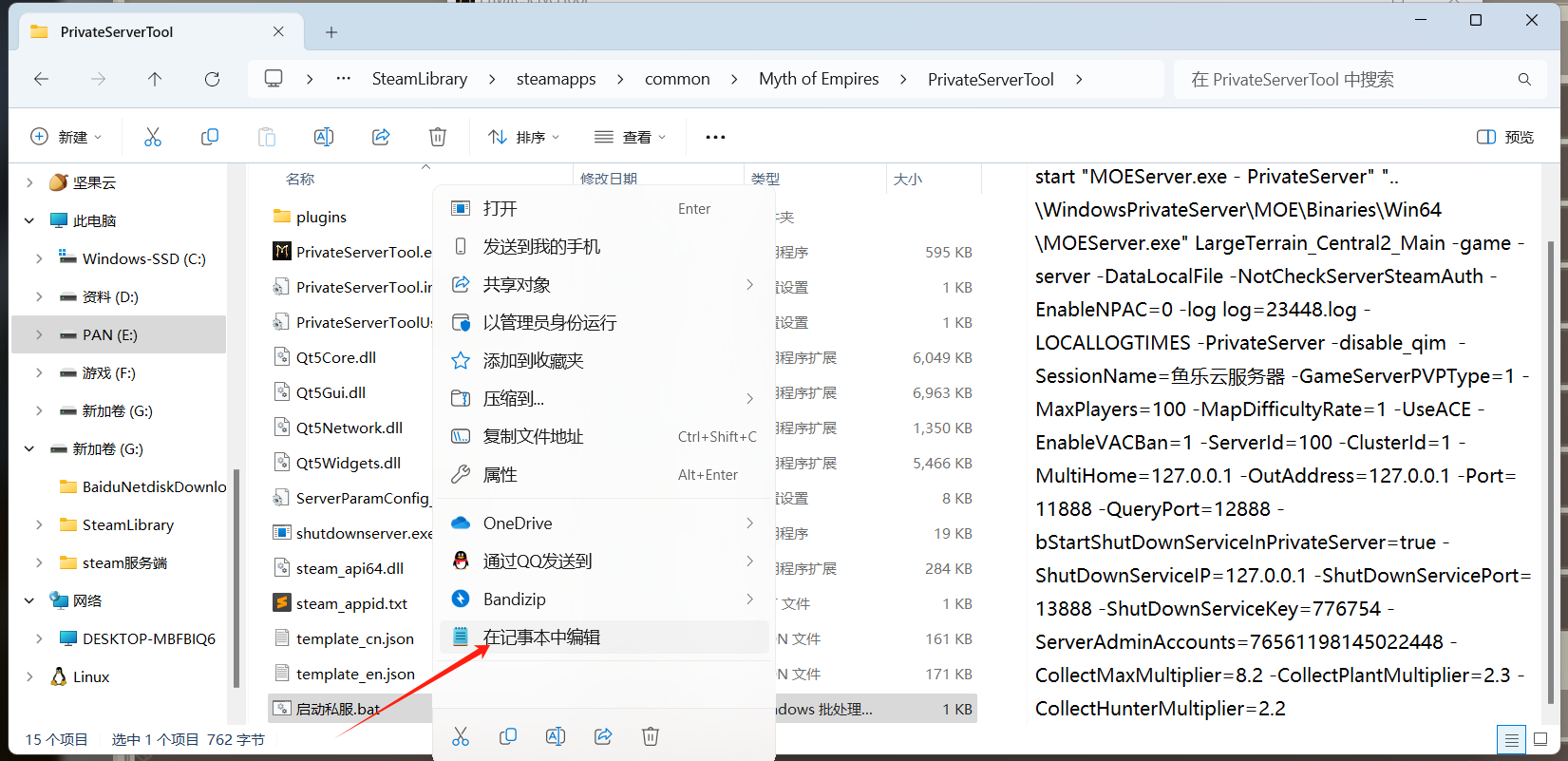1568x761 pixels.
Task: Choose 发送到我的手机 in the context menu
Action: 604,247
